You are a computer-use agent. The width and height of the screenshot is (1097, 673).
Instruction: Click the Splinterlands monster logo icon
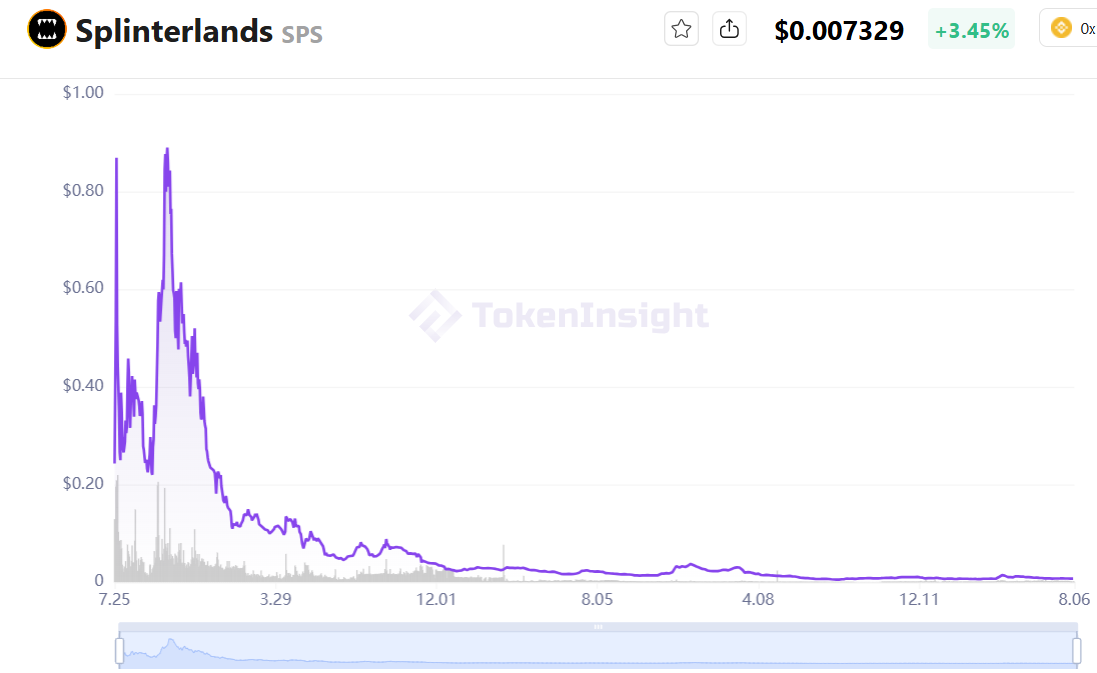coord(47,29)
